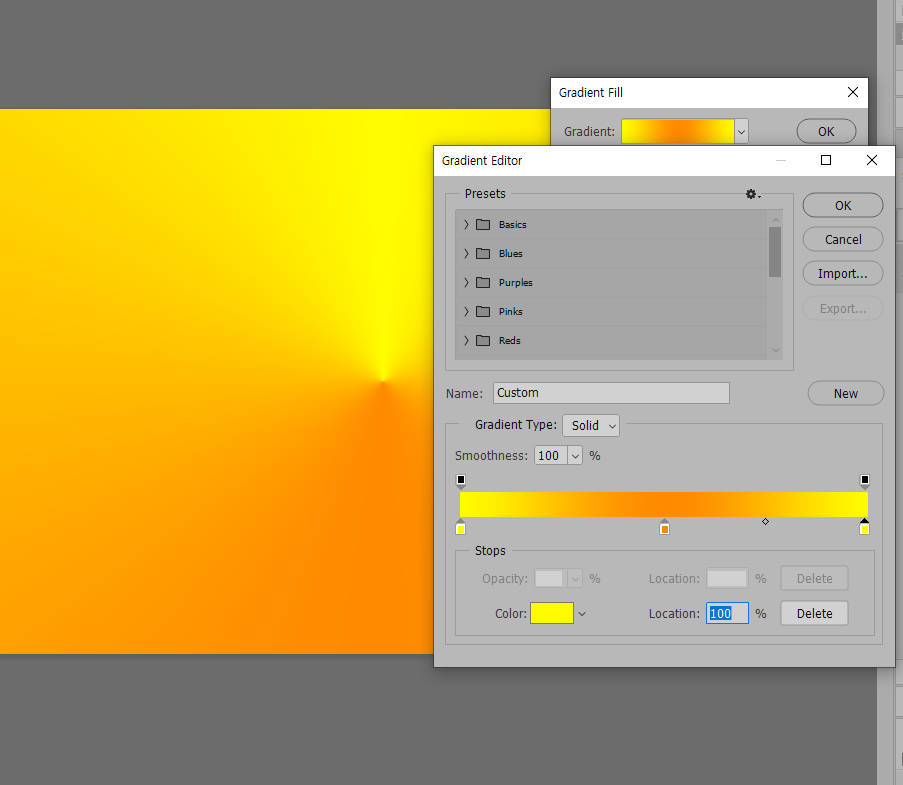Click the Import... button
The height and width of the screenshot is (785, 903).
(843, 274)
